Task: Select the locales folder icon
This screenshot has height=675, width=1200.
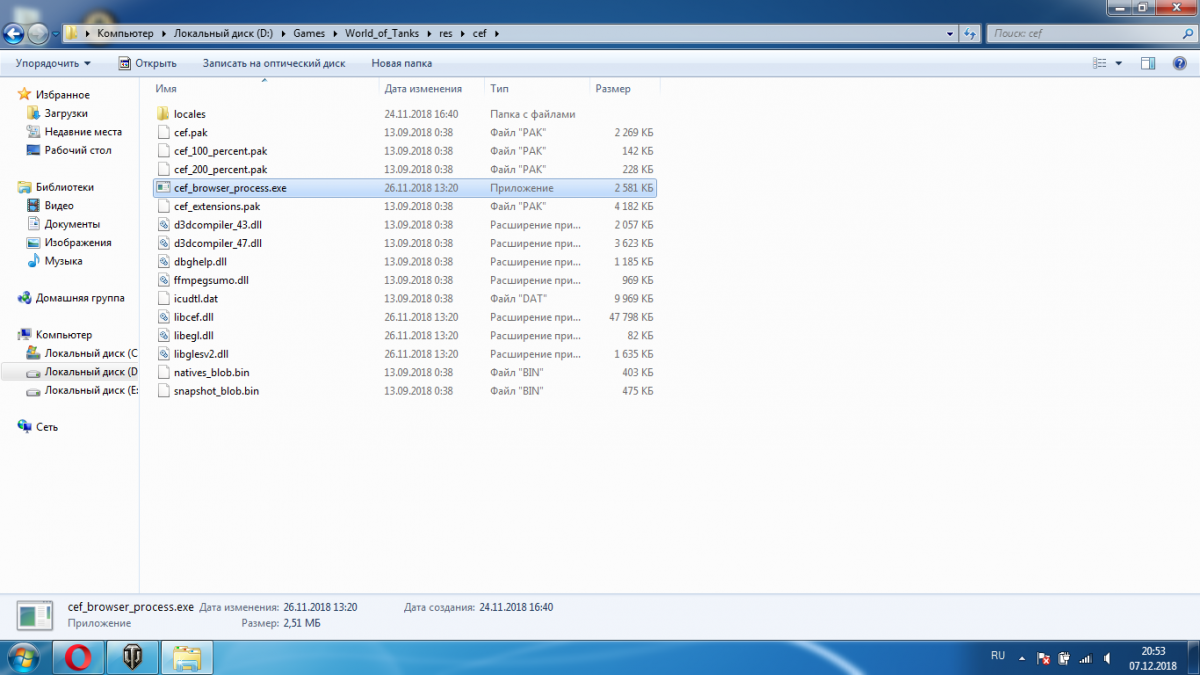Action: point(165,114)
